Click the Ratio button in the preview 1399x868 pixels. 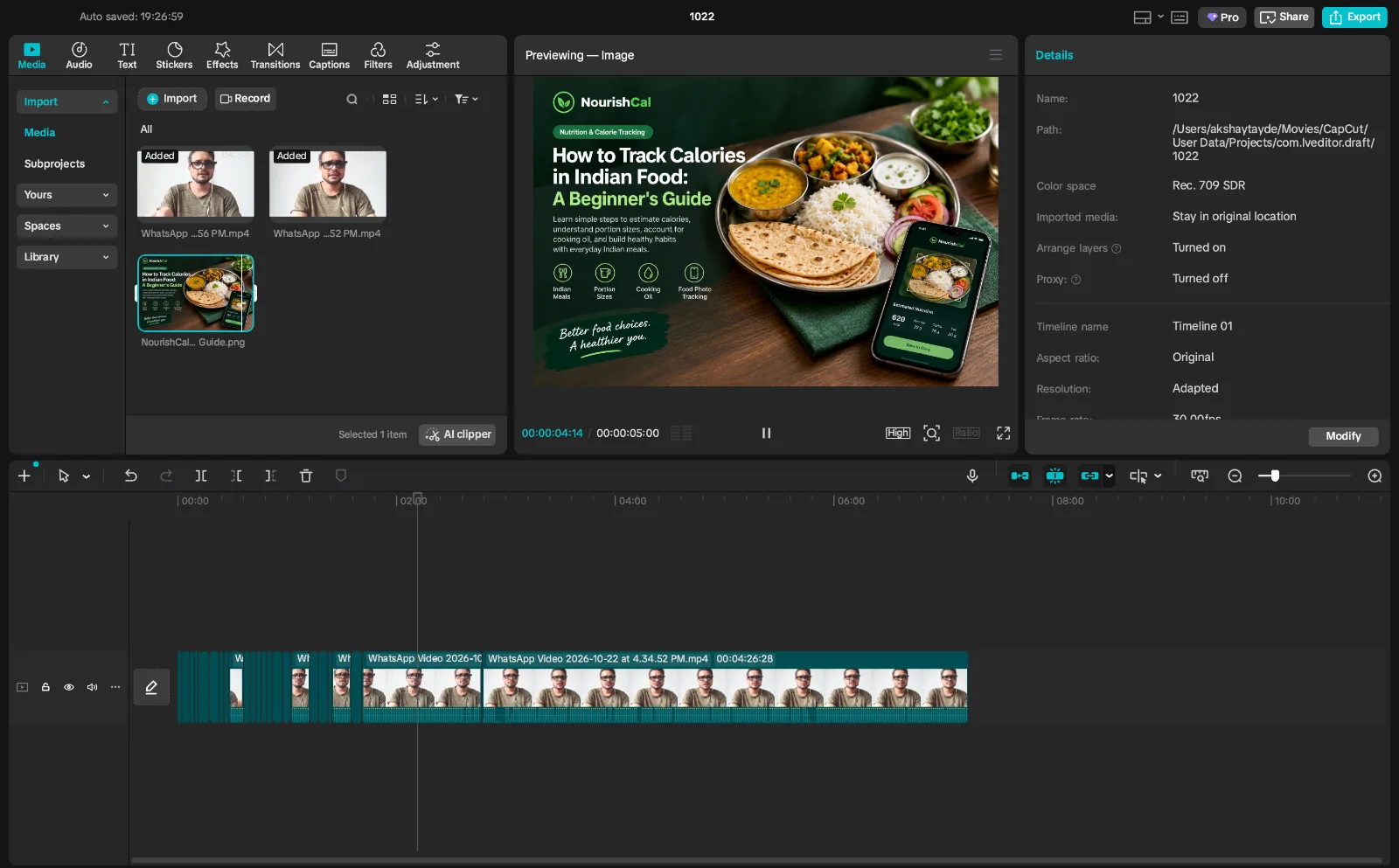tap(966, 433)
